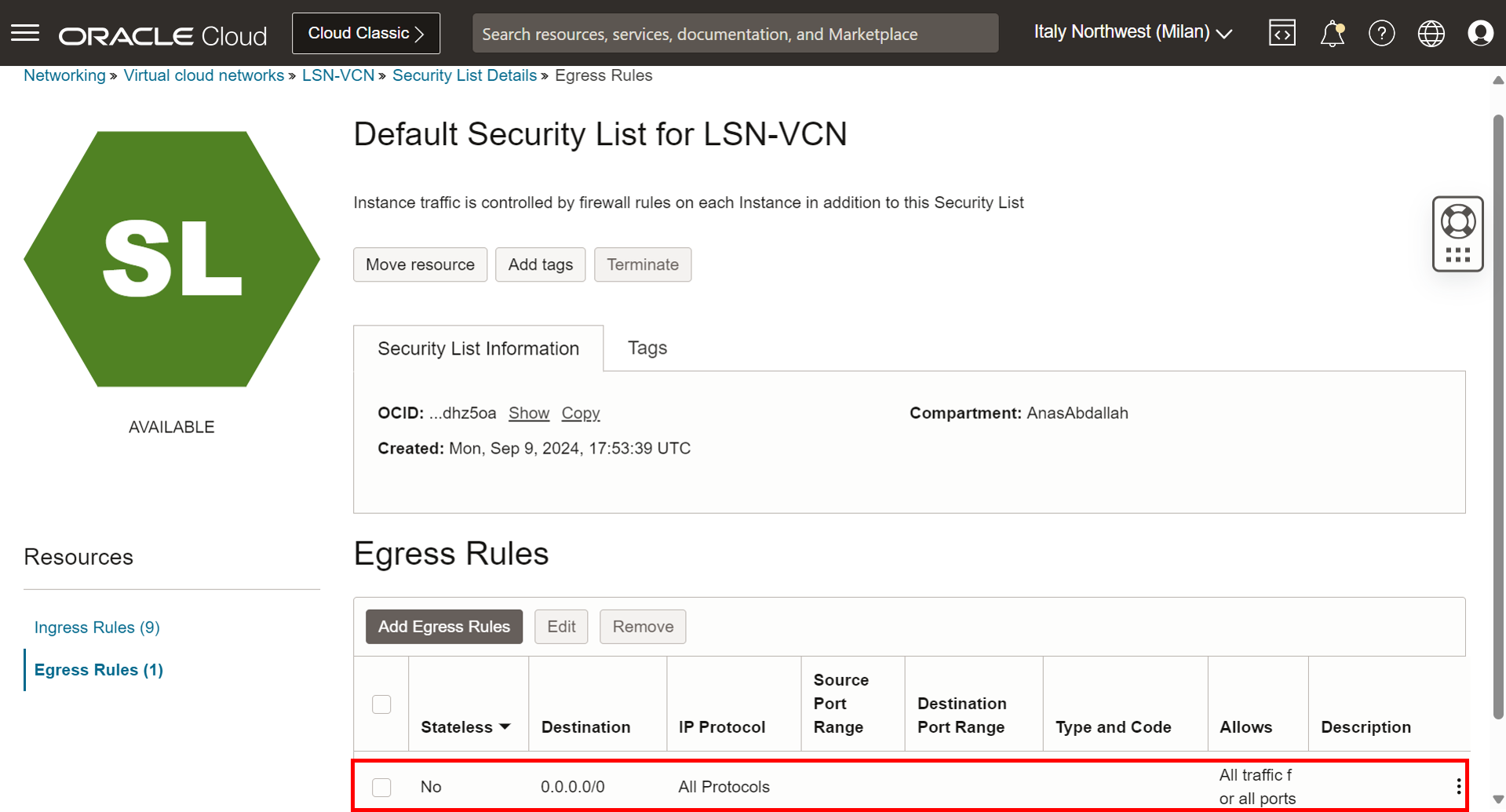Image resolution: width=1506 pixels, height=812 pixels.
Task: Go to Networking breadcrumb
Action: 64,75
